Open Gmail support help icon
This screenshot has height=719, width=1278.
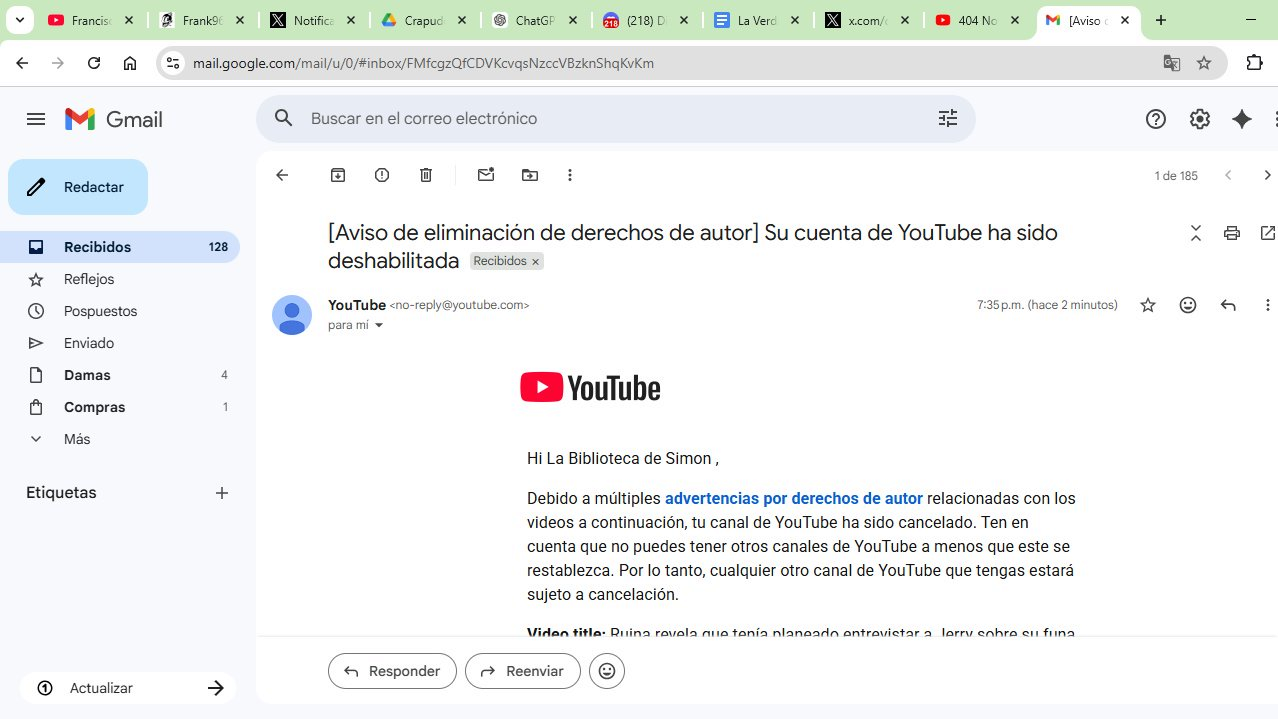pyautogui.click(x=1156, y=119)
